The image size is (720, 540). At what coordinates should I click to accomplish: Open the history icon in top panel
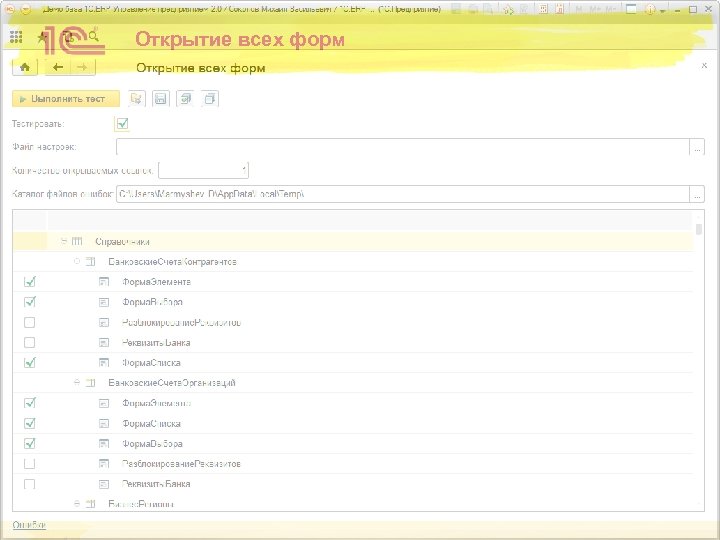68,37
